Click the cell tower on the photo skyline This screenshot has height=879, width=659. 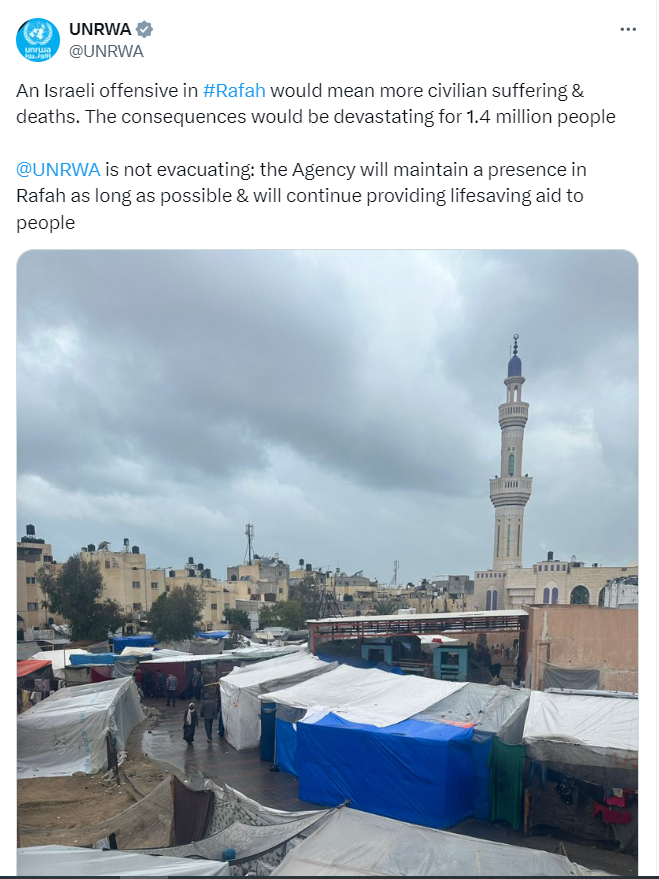[249, 544]
